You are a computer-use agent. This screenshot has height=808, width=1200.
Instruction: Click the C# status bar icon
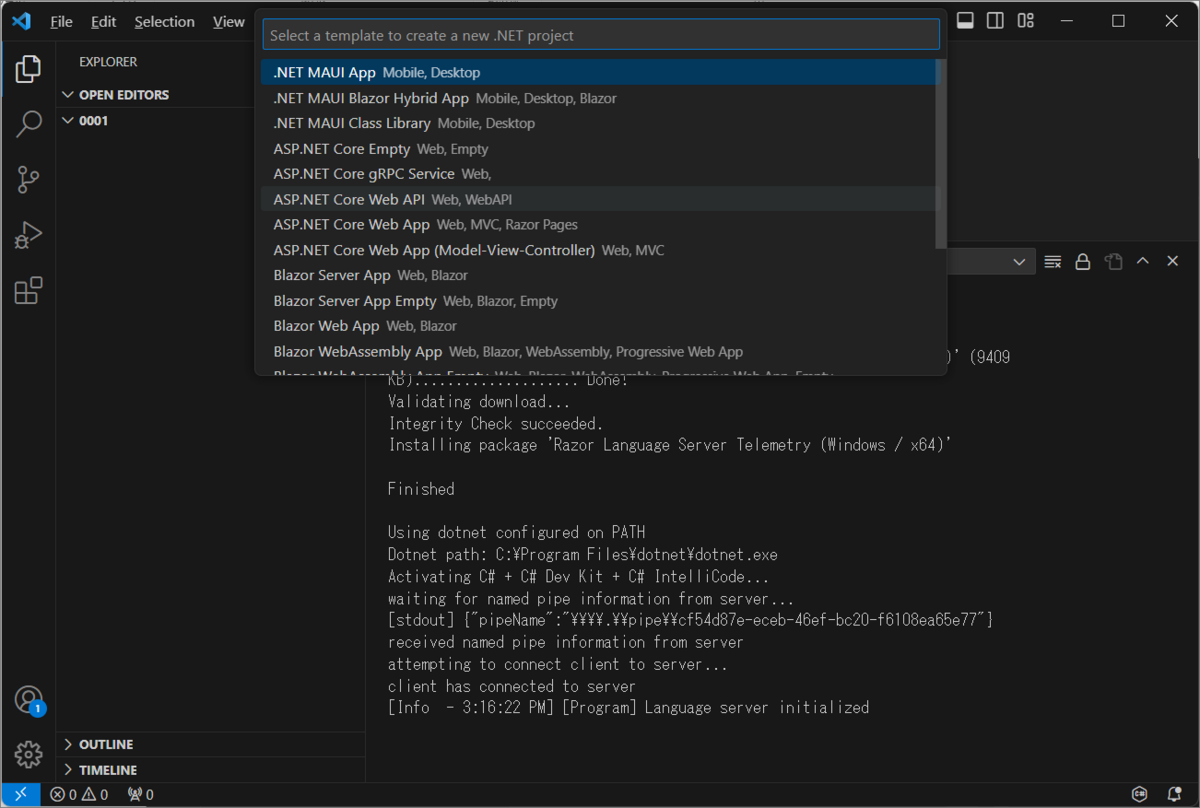tap(1139, 795)
